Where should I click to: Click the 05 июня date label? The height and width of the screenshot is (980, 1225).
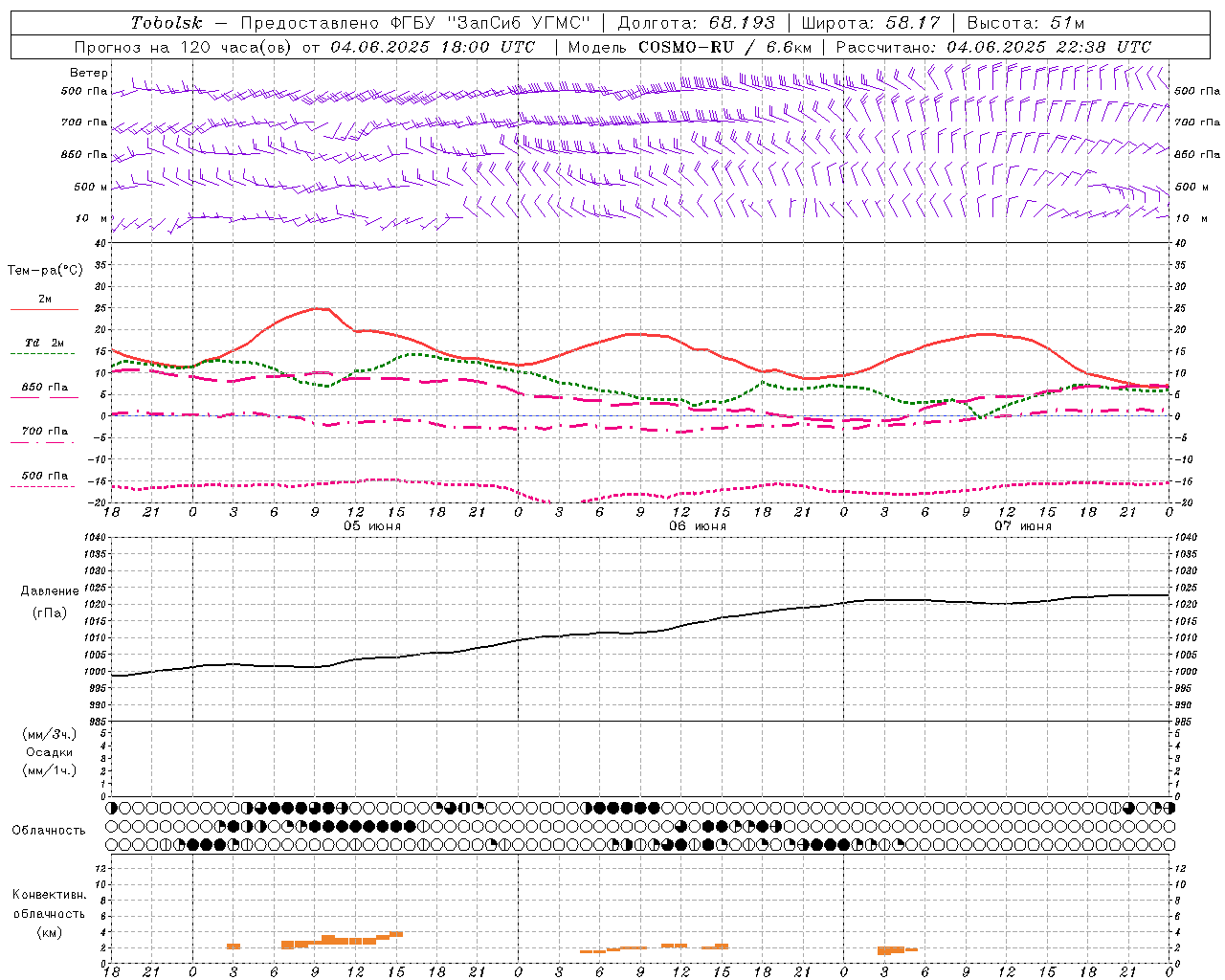pos(372,526)
